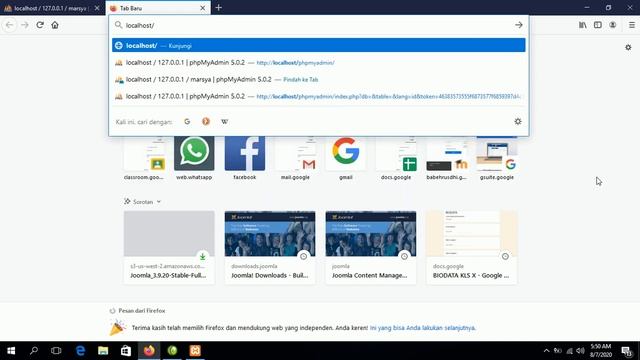The height and width of the screenshot is (360, 640).
Task: Select the marsya Pindah ke Tab suggestion
Action: click(x=318, y=79)
